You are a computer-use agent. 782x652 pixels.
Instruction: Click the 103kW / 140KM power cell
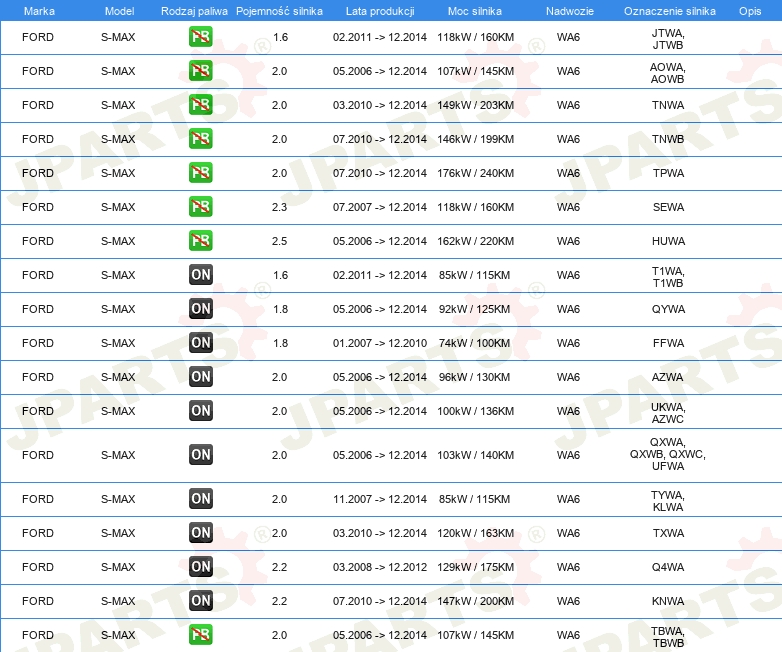point(475,455)
